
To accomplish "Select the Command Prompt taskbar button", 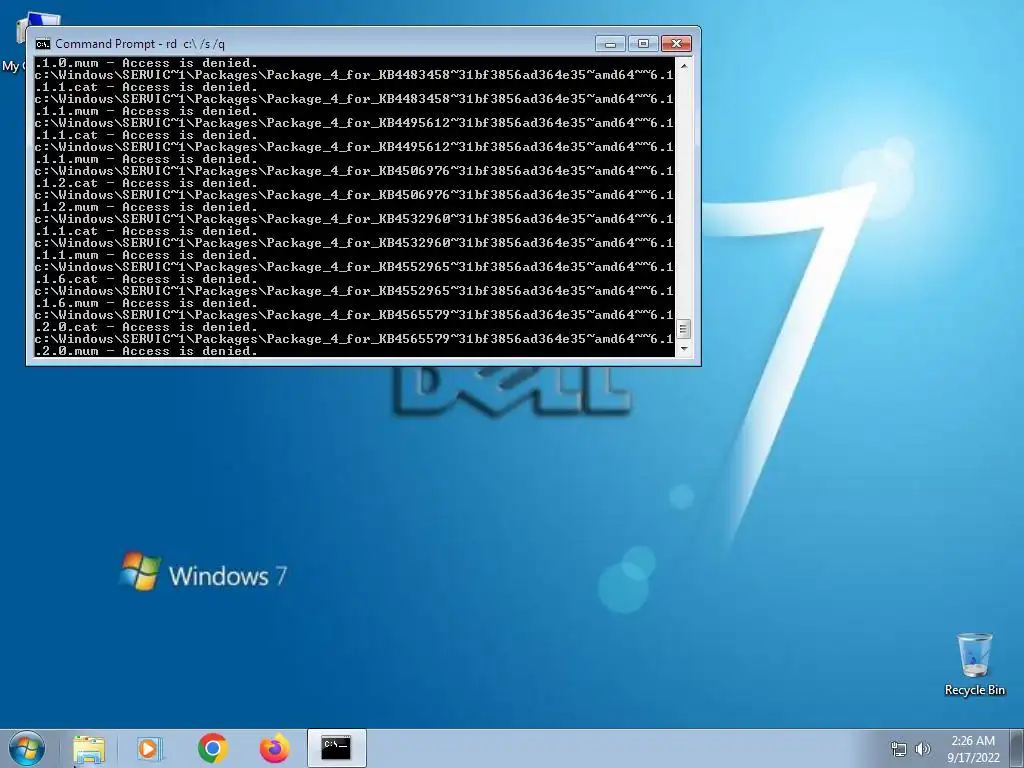I will coord(336,748).
